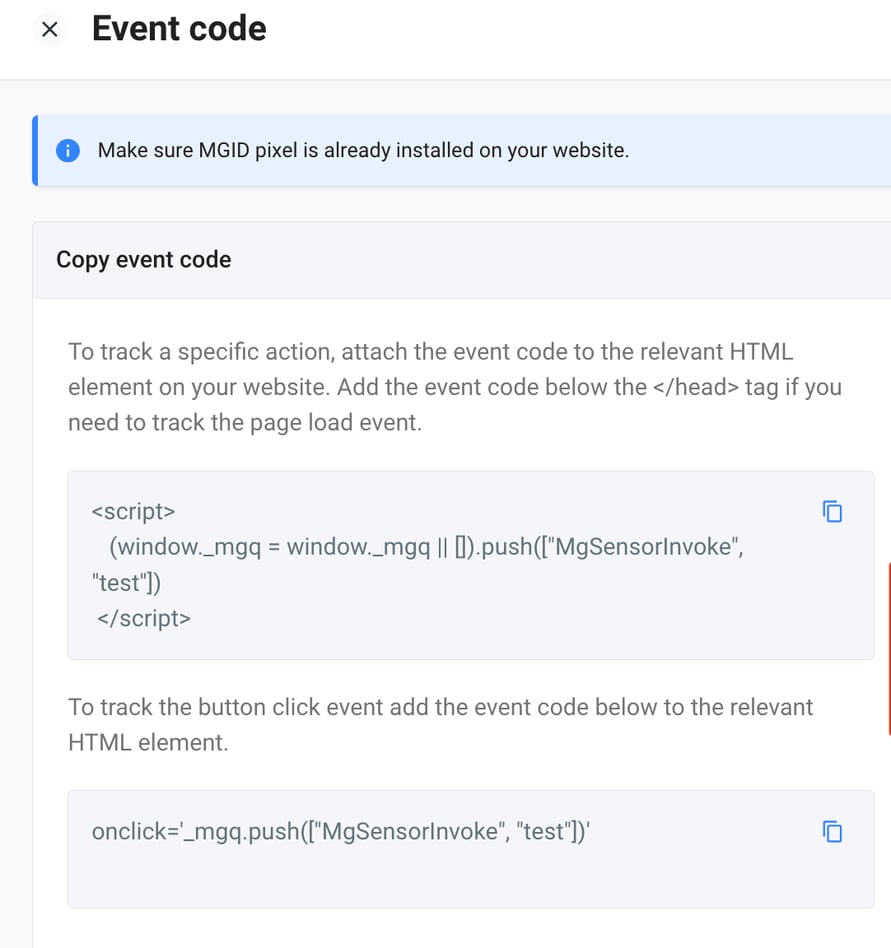Copy the script event code snippet

coord(832,512)
